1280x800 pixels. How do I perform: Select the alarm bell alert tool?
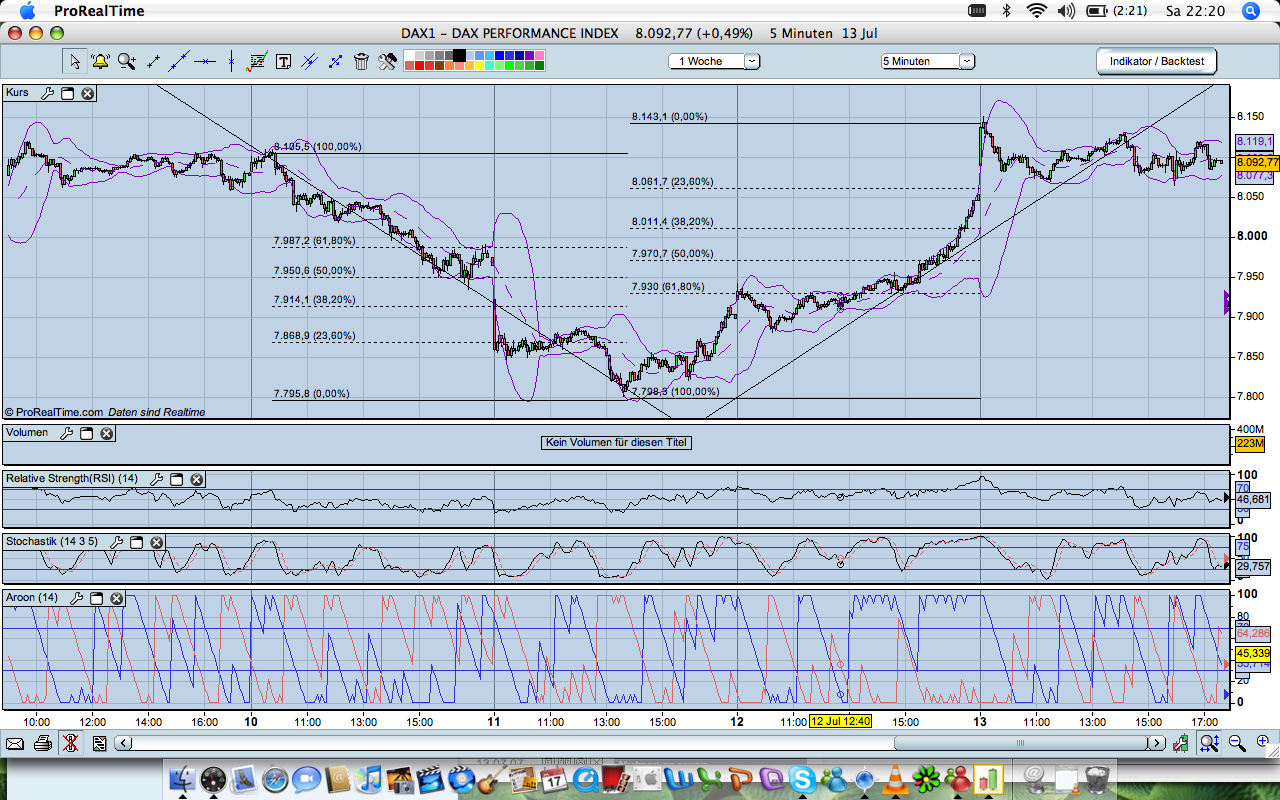pyautogui.click(x=100, y=61)
